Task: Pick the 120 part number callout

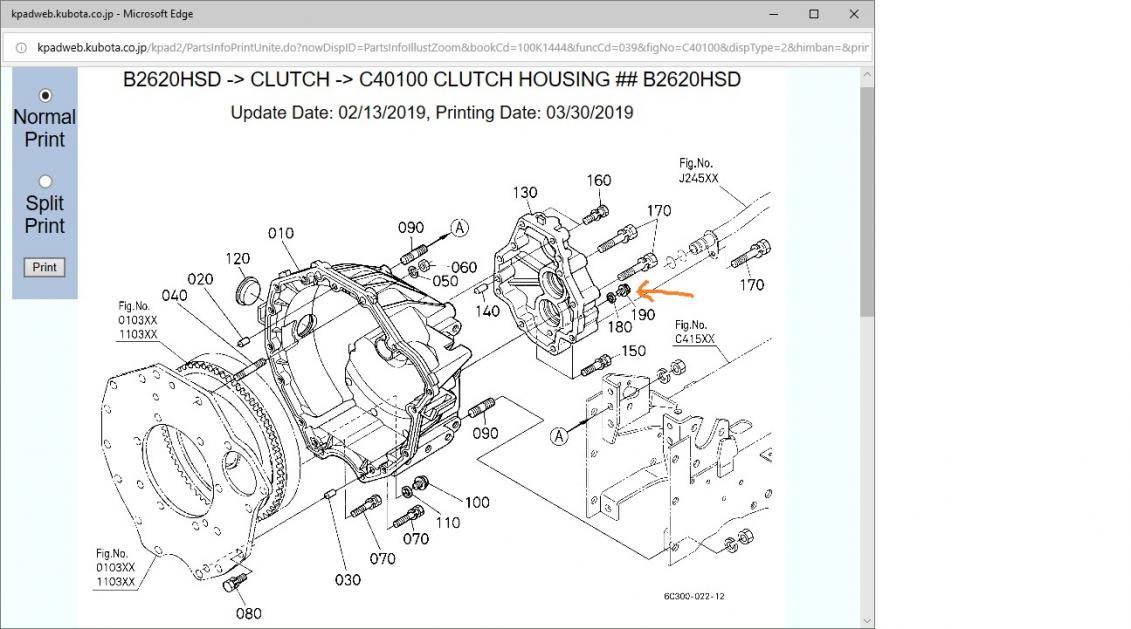Action: pos(237,258)
